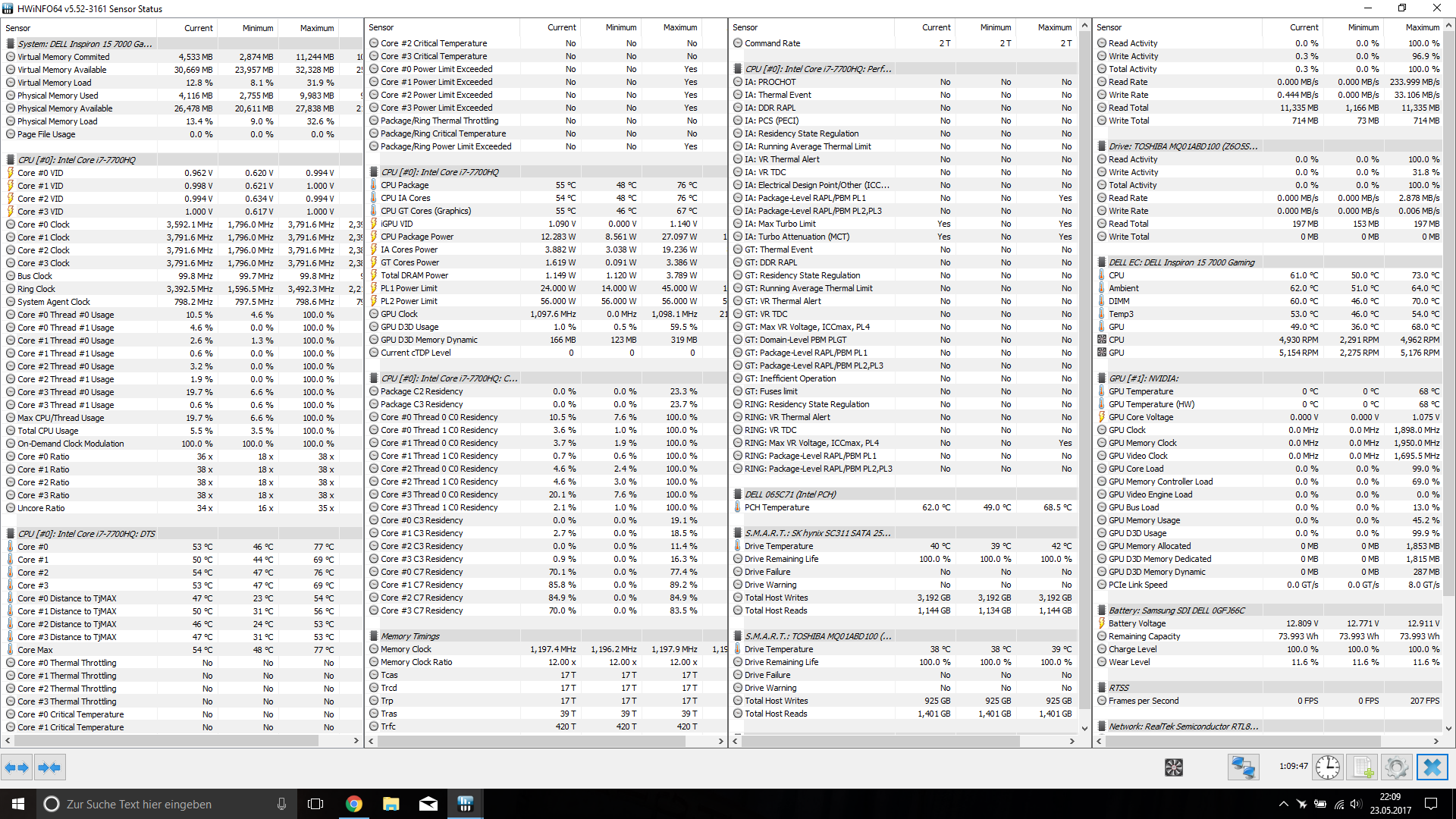
Task: Click the Maximum column header in first panel
Action: 316,28
